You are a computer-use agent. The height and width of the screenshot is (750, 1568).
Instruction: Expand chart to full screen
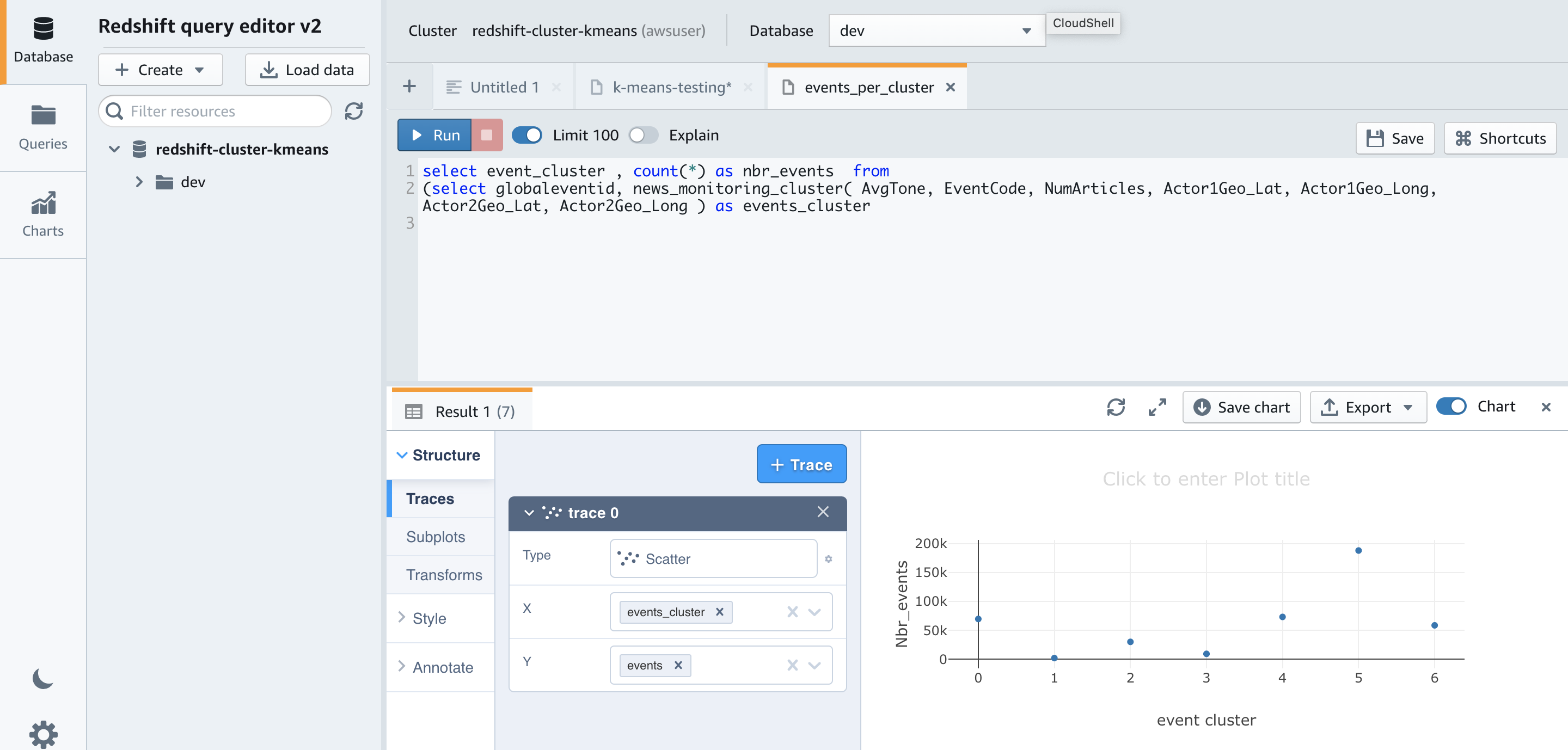click(1156, 407)
